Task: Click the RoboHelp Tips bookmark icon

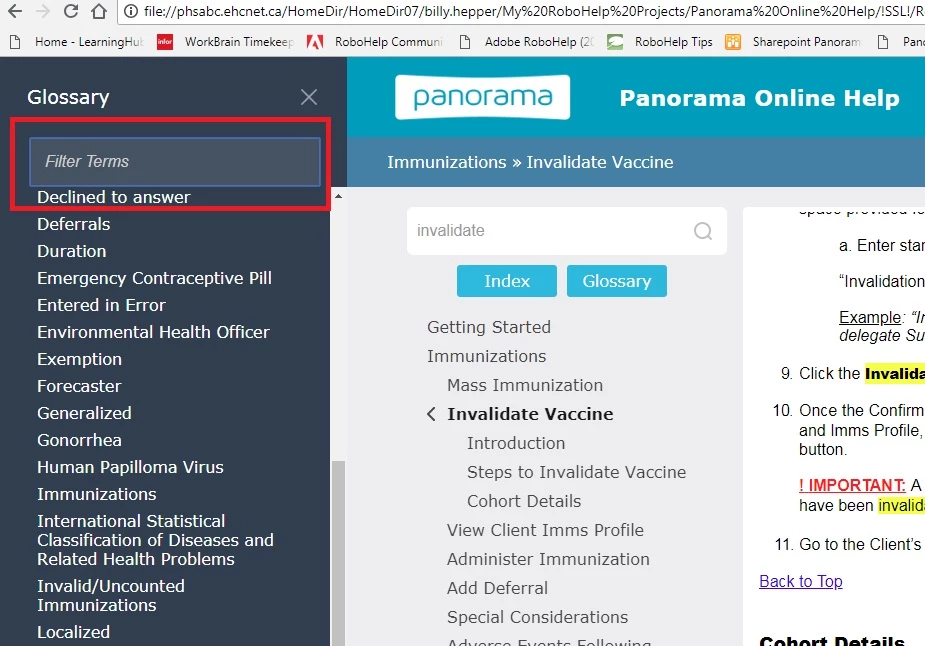Action: point(615,42)
